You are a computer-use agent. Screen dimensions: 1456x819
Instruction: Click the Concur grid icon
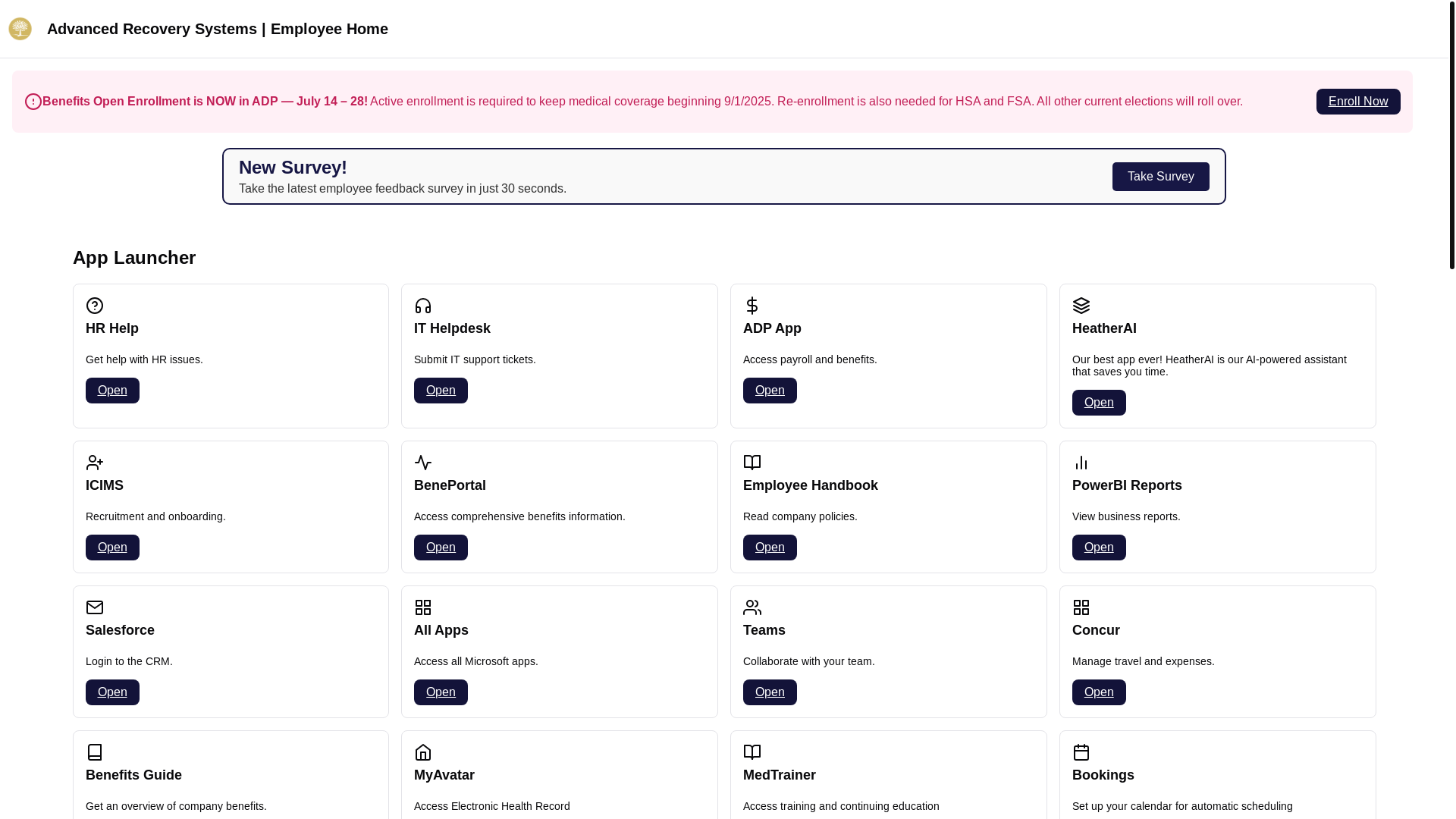[x=1081, y=607]
